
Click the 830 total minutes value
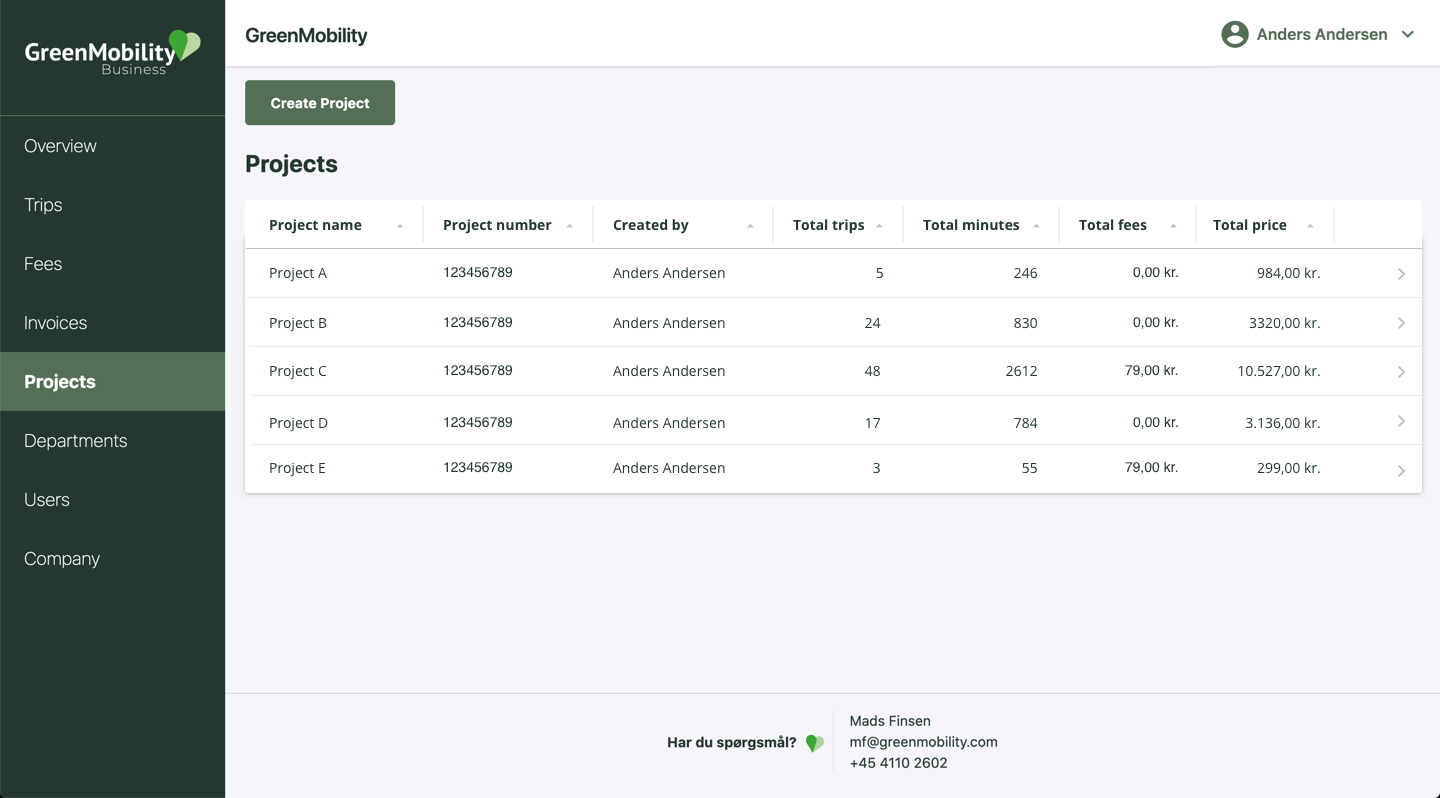click(1025, 323)
